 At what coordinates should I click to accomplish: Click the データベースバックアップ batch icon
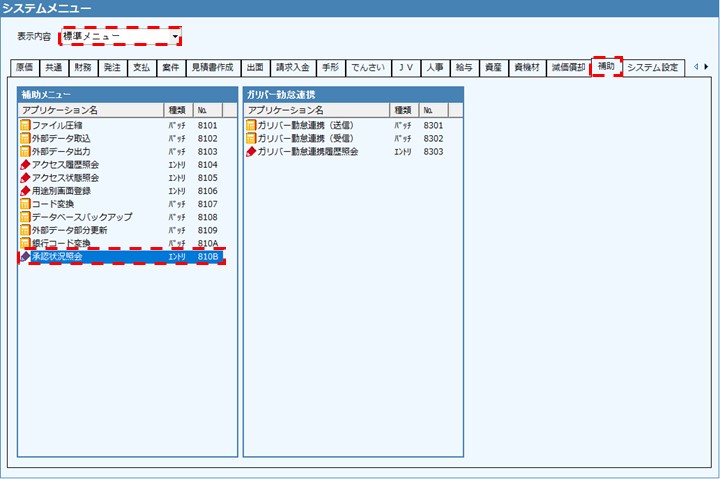(x=25, y=217)
